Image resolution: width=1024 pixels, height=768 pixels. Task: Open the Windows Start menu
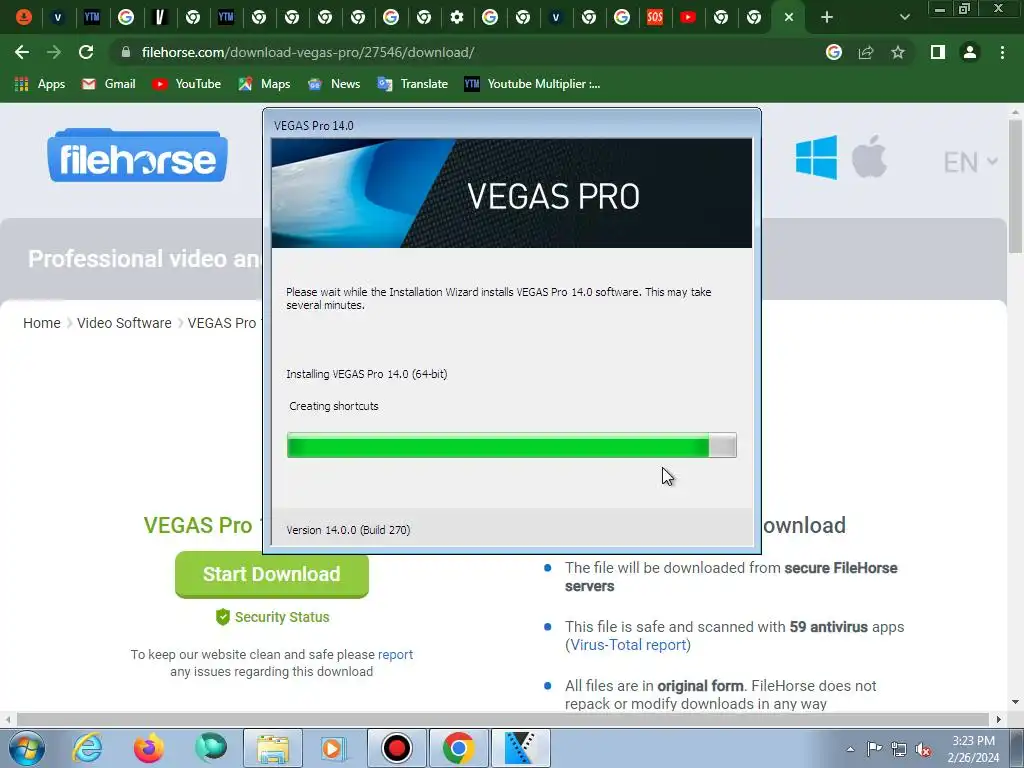[26, 748]
